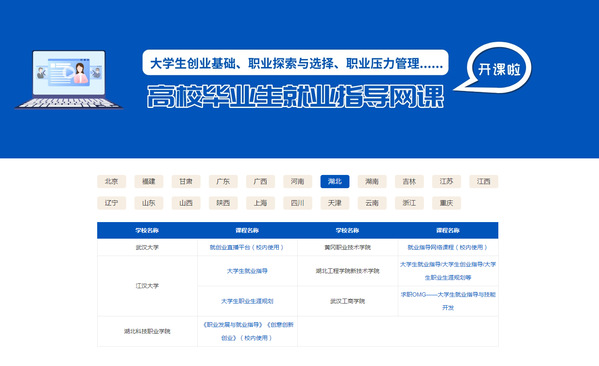Choose the 江苏 province tab
Image resolution: width=599 pixels, height=366 pixels.
coord(447,181)
